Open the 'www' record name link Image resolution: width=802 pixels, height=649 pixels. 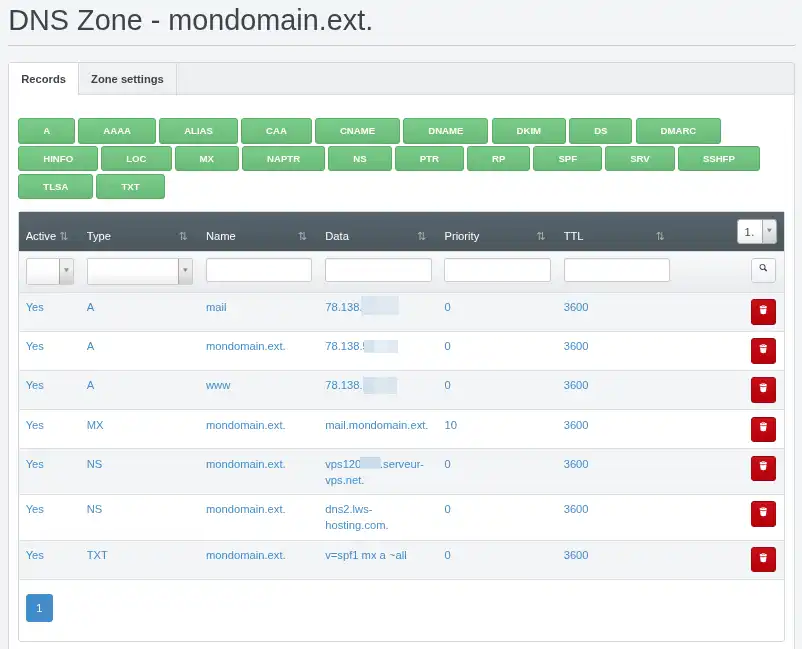[218, 386]
